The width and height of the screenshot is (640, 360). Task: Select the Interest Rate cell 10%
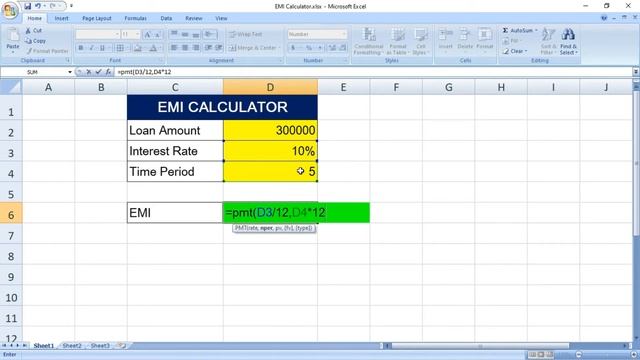(270, 151)
